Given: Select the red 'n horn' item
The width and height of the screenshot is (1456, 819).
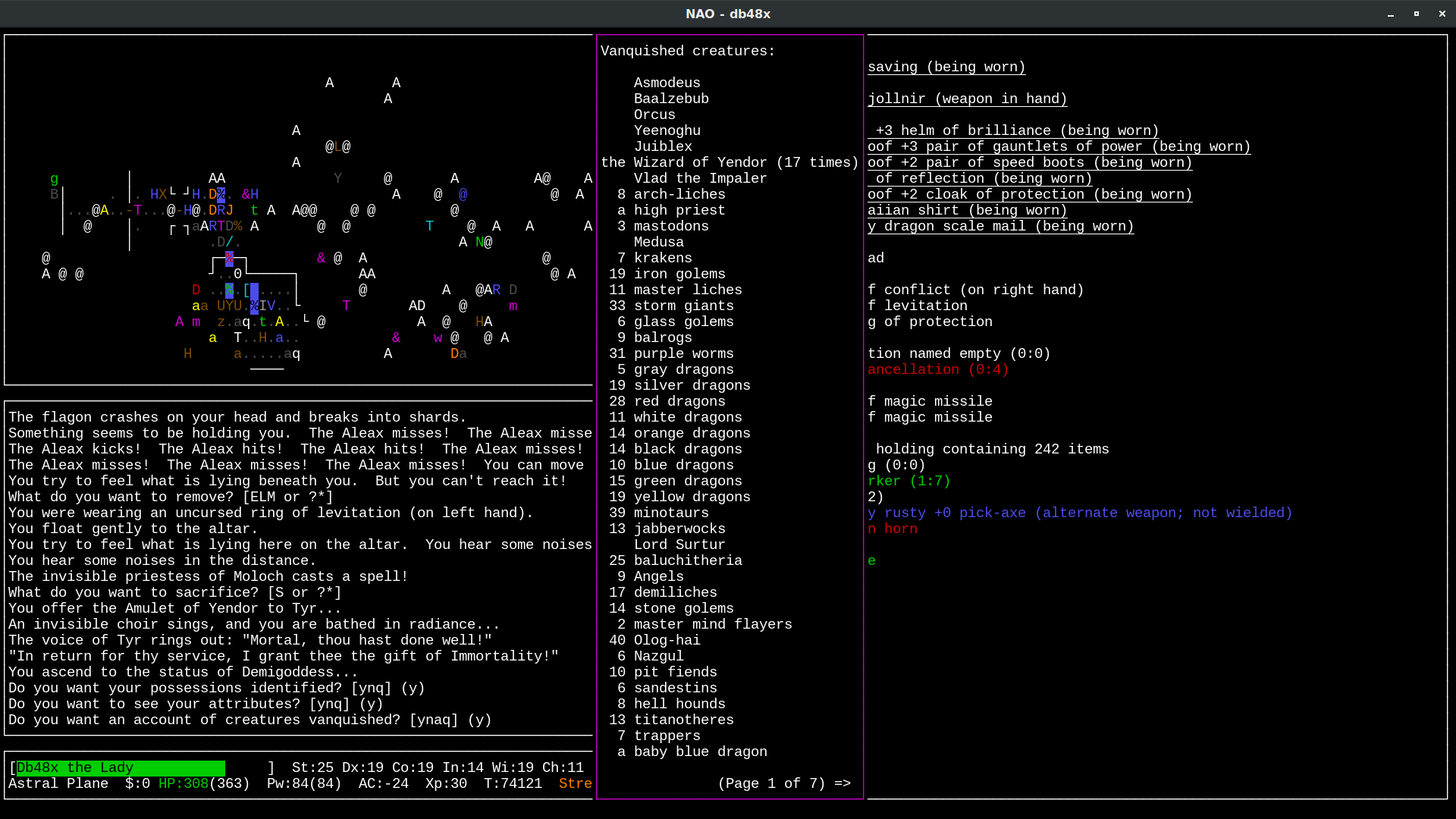Looking at the screenshot, I should [892, 529].
